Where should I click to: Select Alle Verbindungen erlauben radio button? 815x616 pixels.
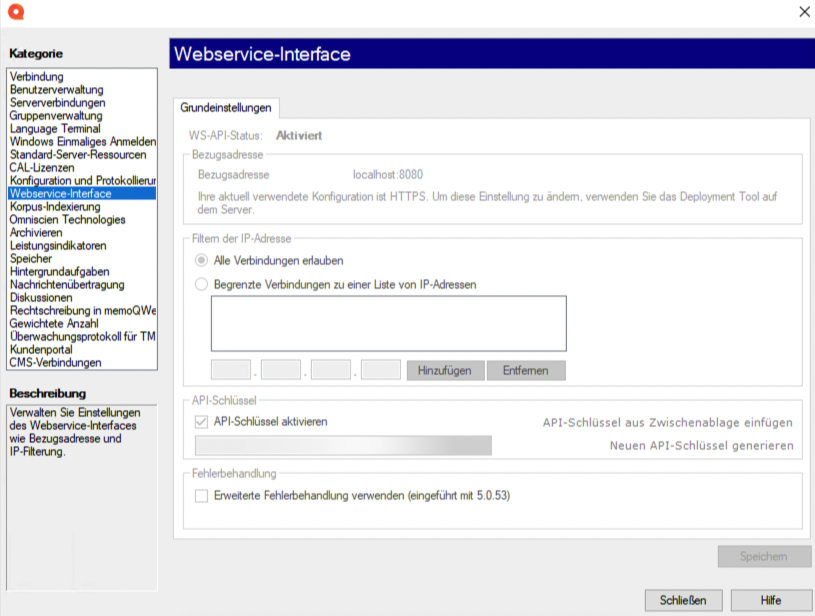201,260
